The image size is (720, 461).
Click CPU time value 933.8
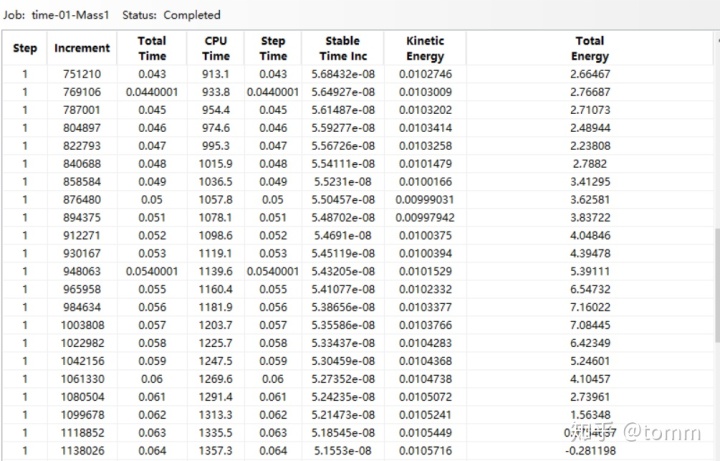[x=216, y=92]
